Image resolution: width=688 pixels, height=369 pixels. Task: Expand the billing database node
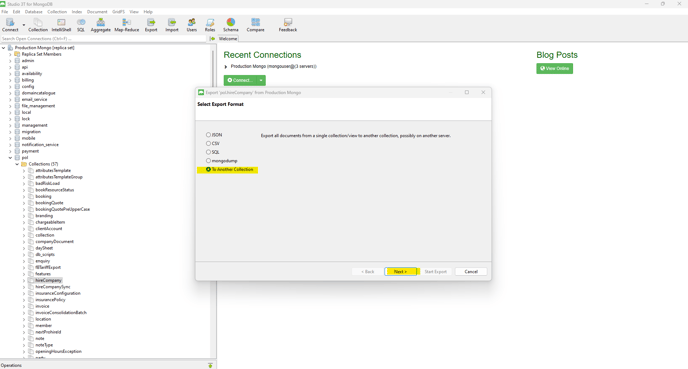pos(10,80)
